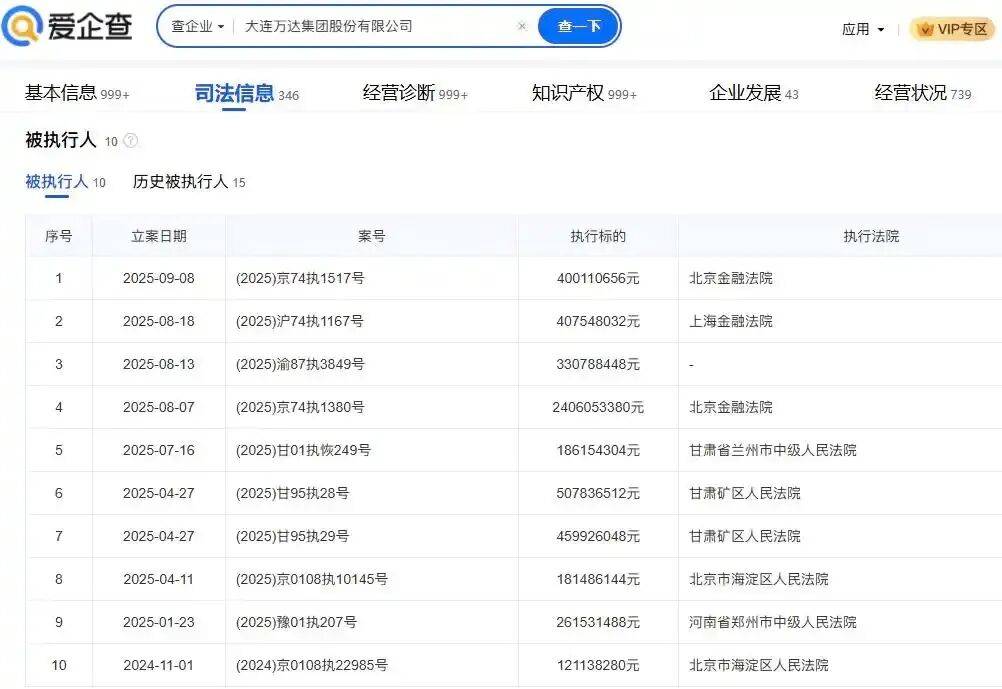The width and height of the screenshot is (1002, 689).
Task: Go to the 知识产权 tab
Action: coord(584,93)
